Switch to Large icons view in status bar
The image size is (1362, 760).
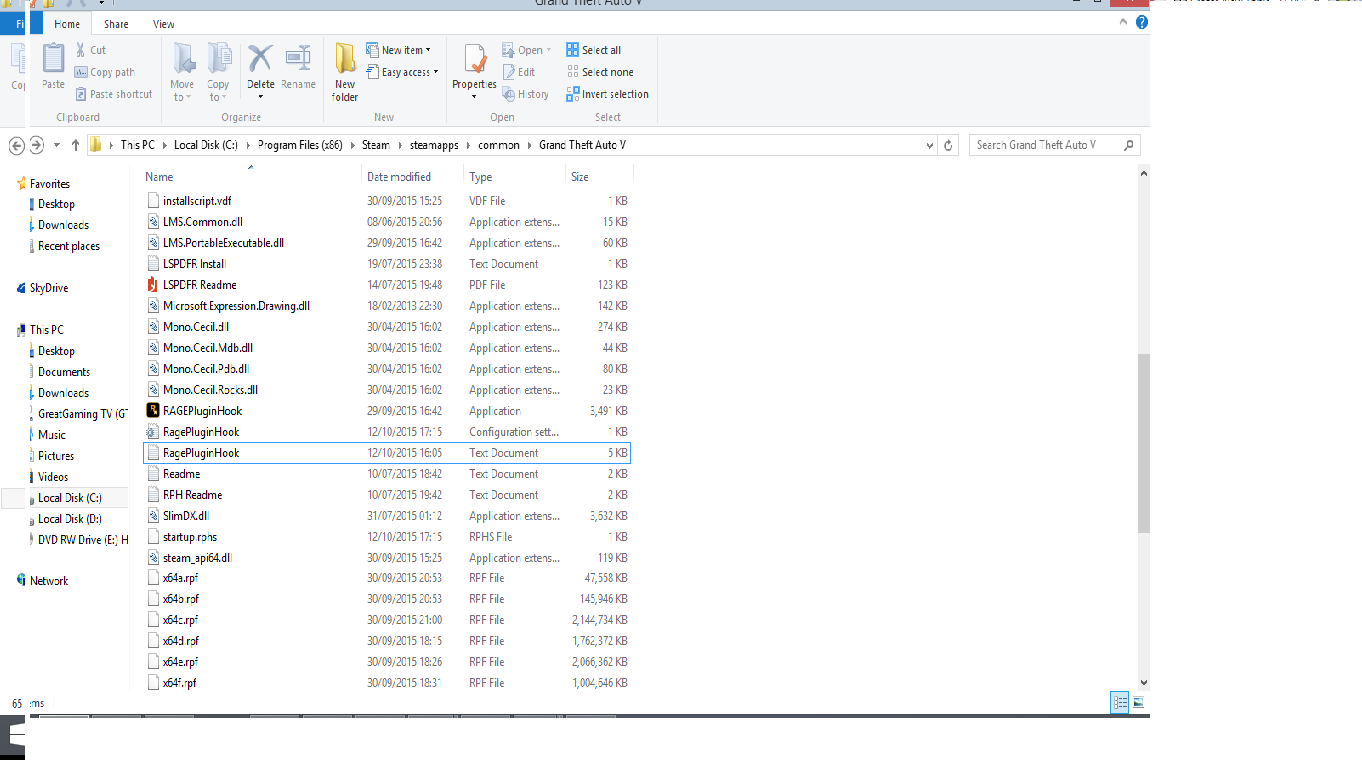coord(1137,703)
